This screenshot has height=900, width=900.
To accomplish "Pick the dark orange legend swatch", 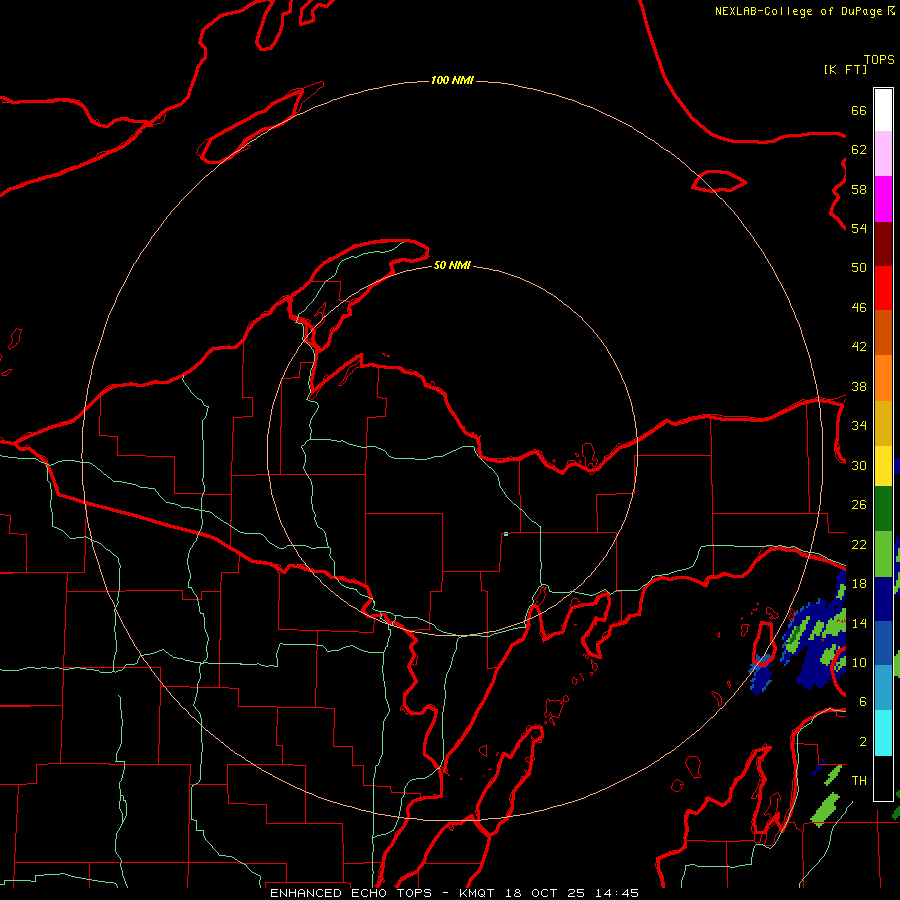I will pyautogui.click(x=883, y=333).
